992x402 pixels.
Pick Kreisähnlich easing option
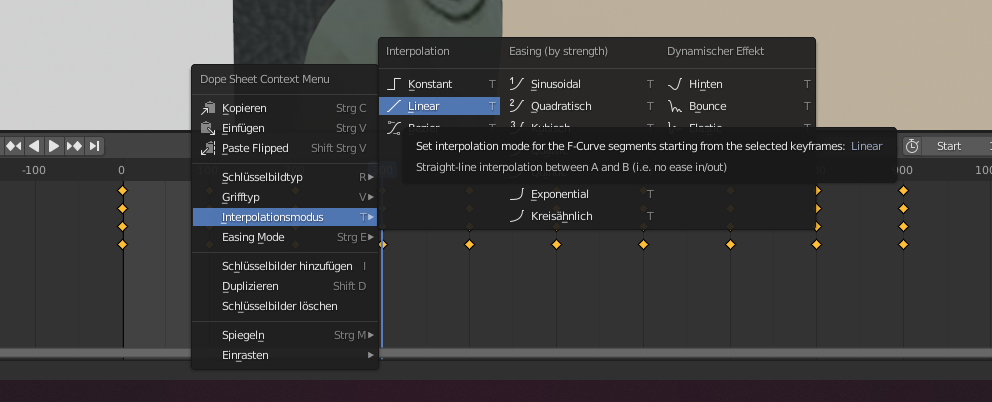click(560, 215)
